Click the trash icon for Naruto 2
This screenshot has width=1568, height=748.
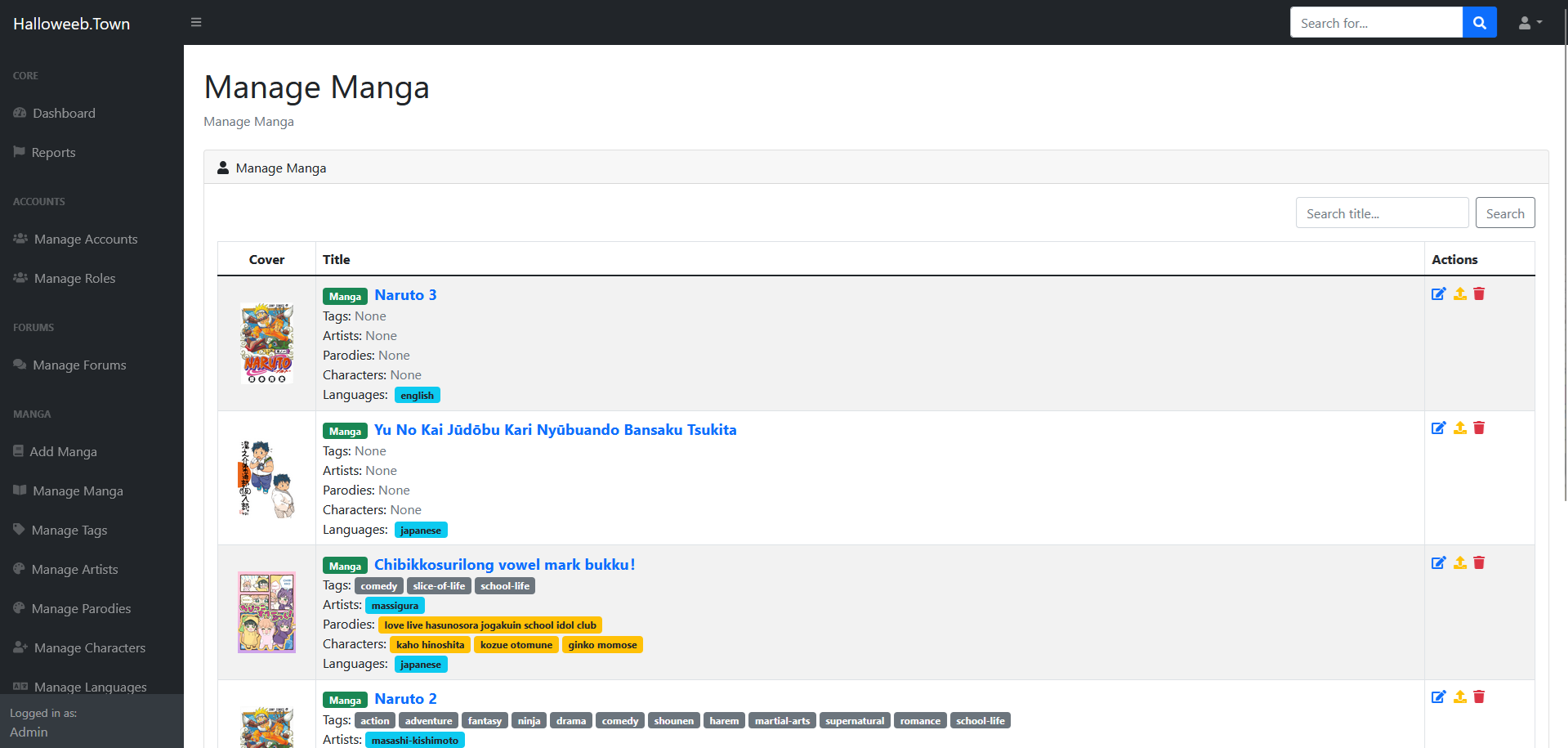coord(1479,696)
